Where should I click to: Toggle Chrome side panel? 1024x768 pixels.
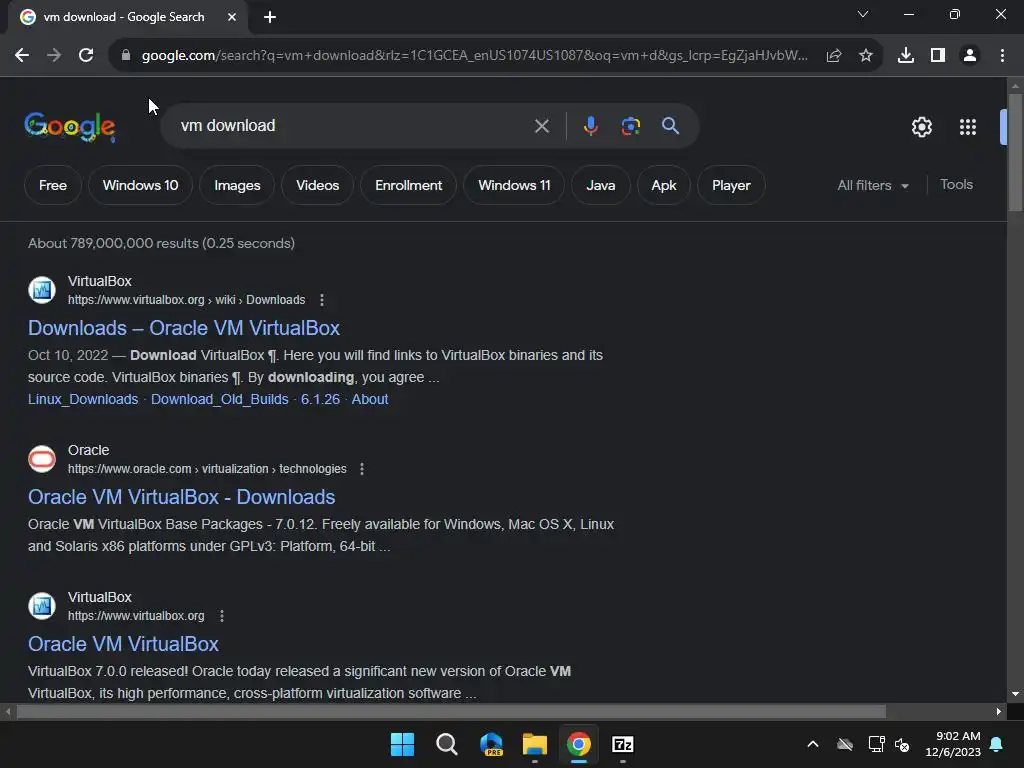pyautogui.click(x=938, y=56)
